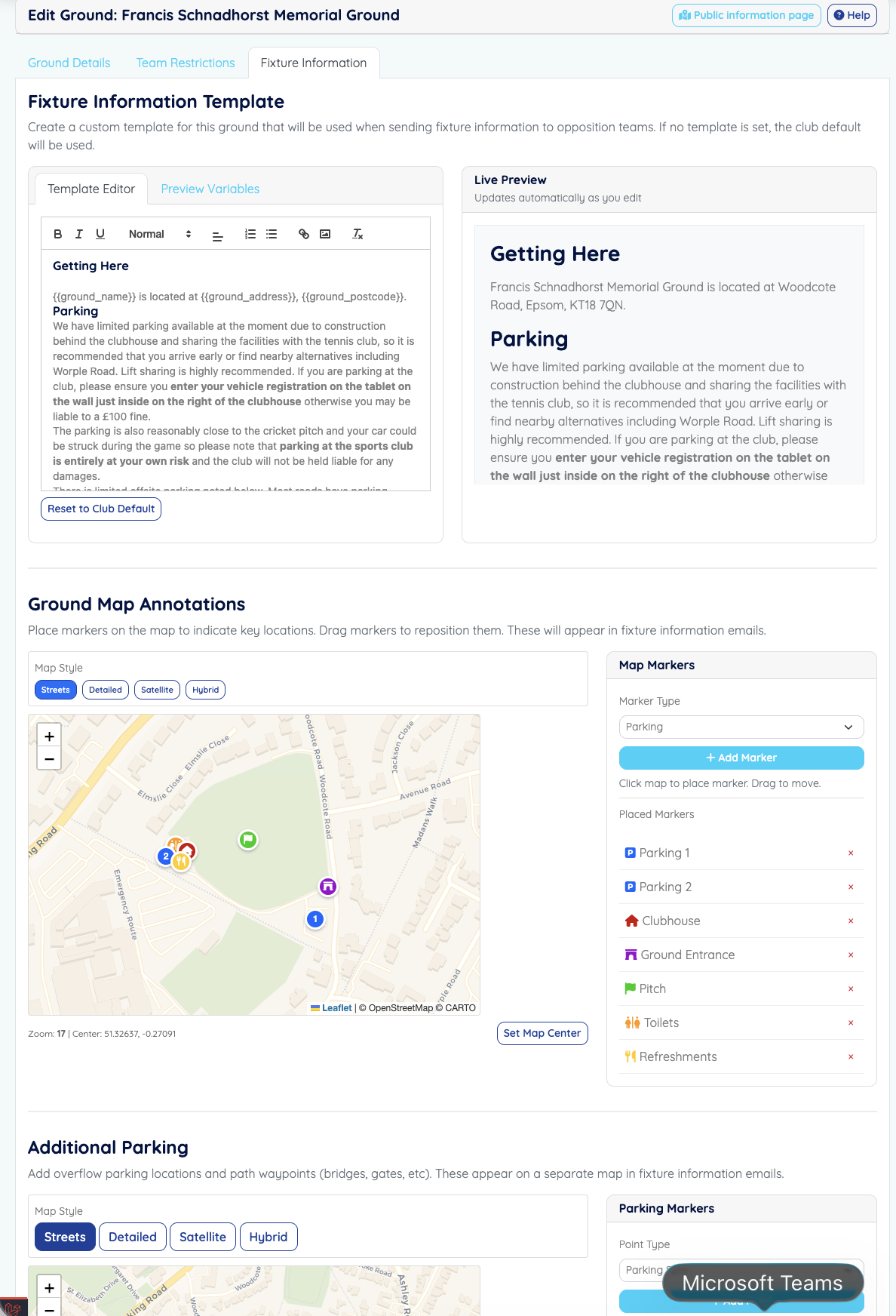The image size is (896, 1316).
Task: Open the Leaflet attribution link
Action: 331,1007
